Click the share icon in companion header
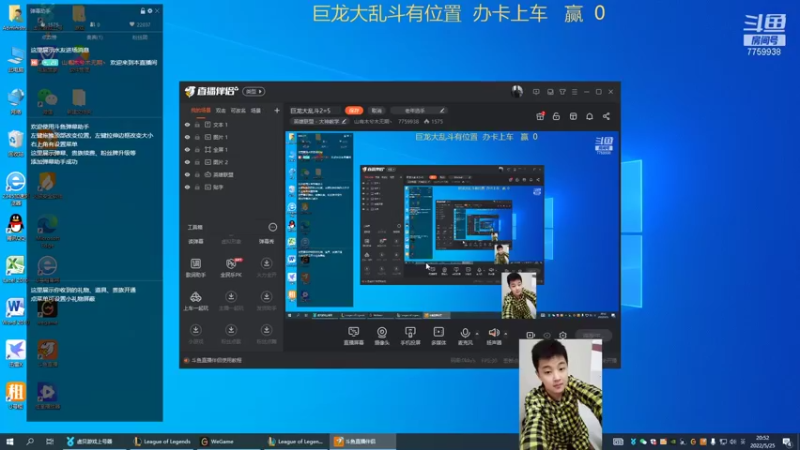 point(606,116)
